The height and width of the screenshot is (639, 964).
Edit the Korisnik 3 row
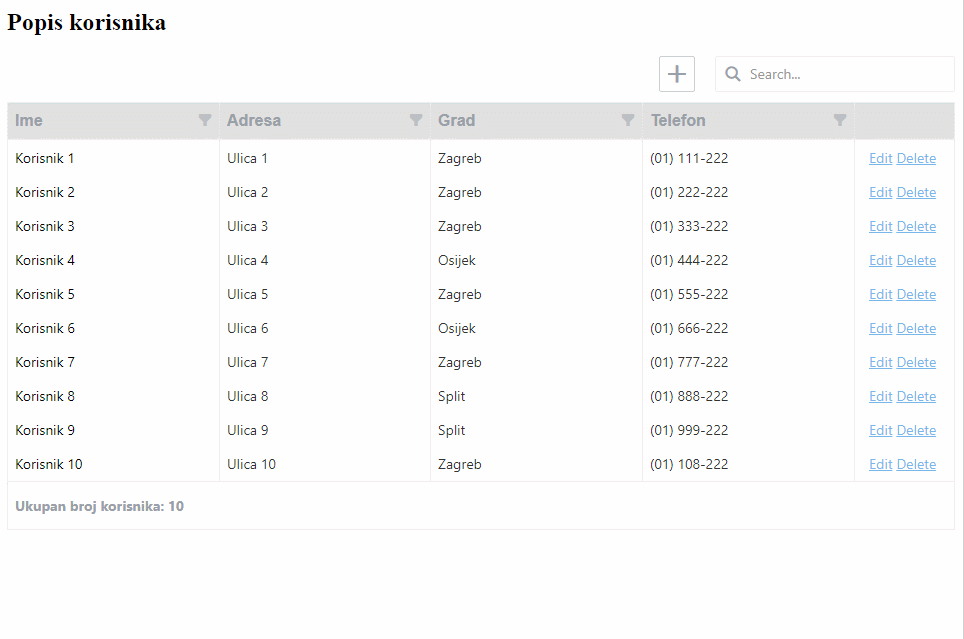(880, 226)
